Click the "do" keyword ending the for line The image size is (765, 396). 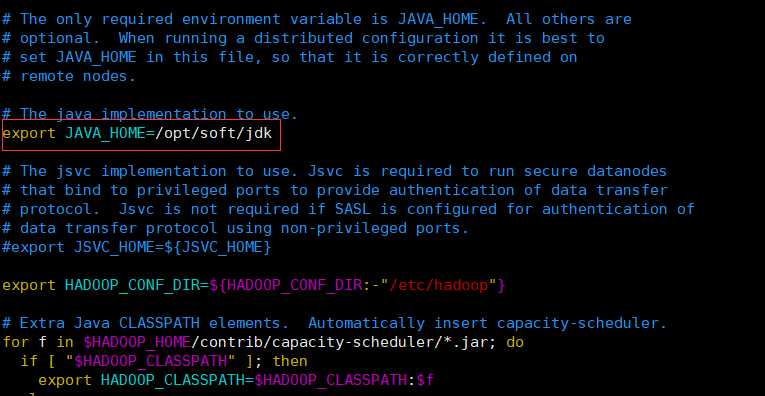515,342
